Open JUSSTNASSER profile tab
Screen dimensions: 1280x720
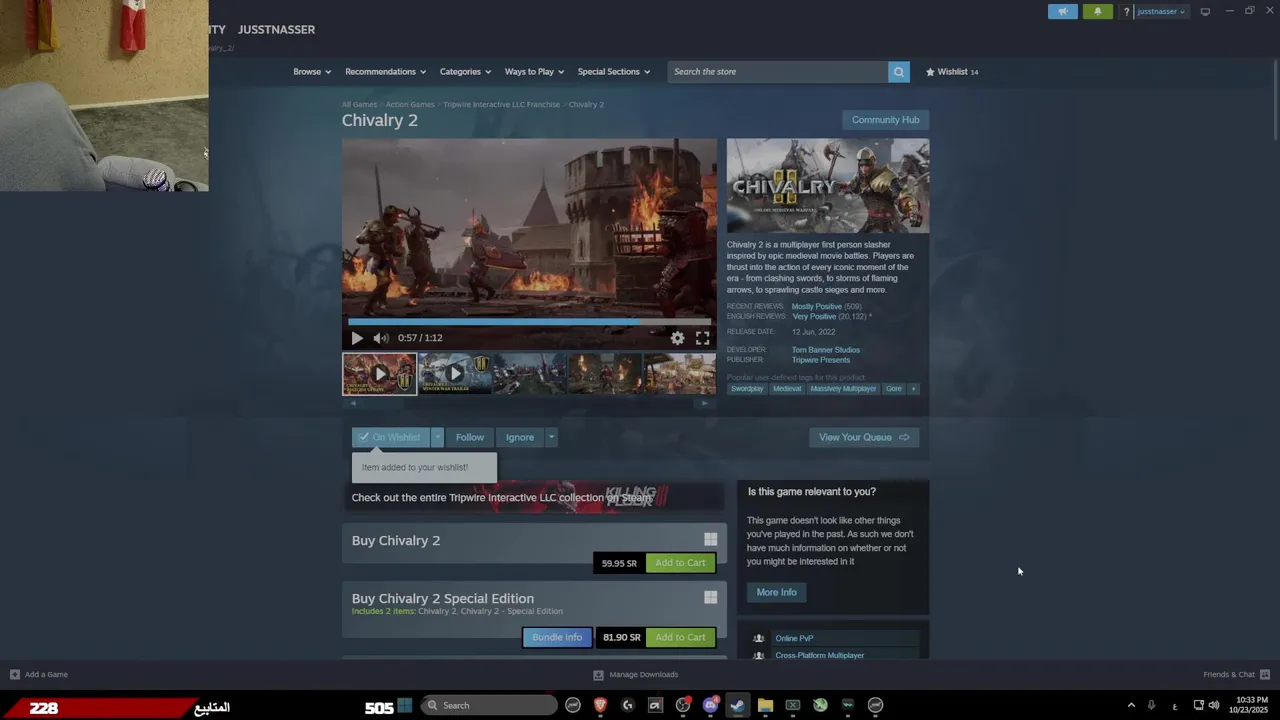(x=276, y=29)
